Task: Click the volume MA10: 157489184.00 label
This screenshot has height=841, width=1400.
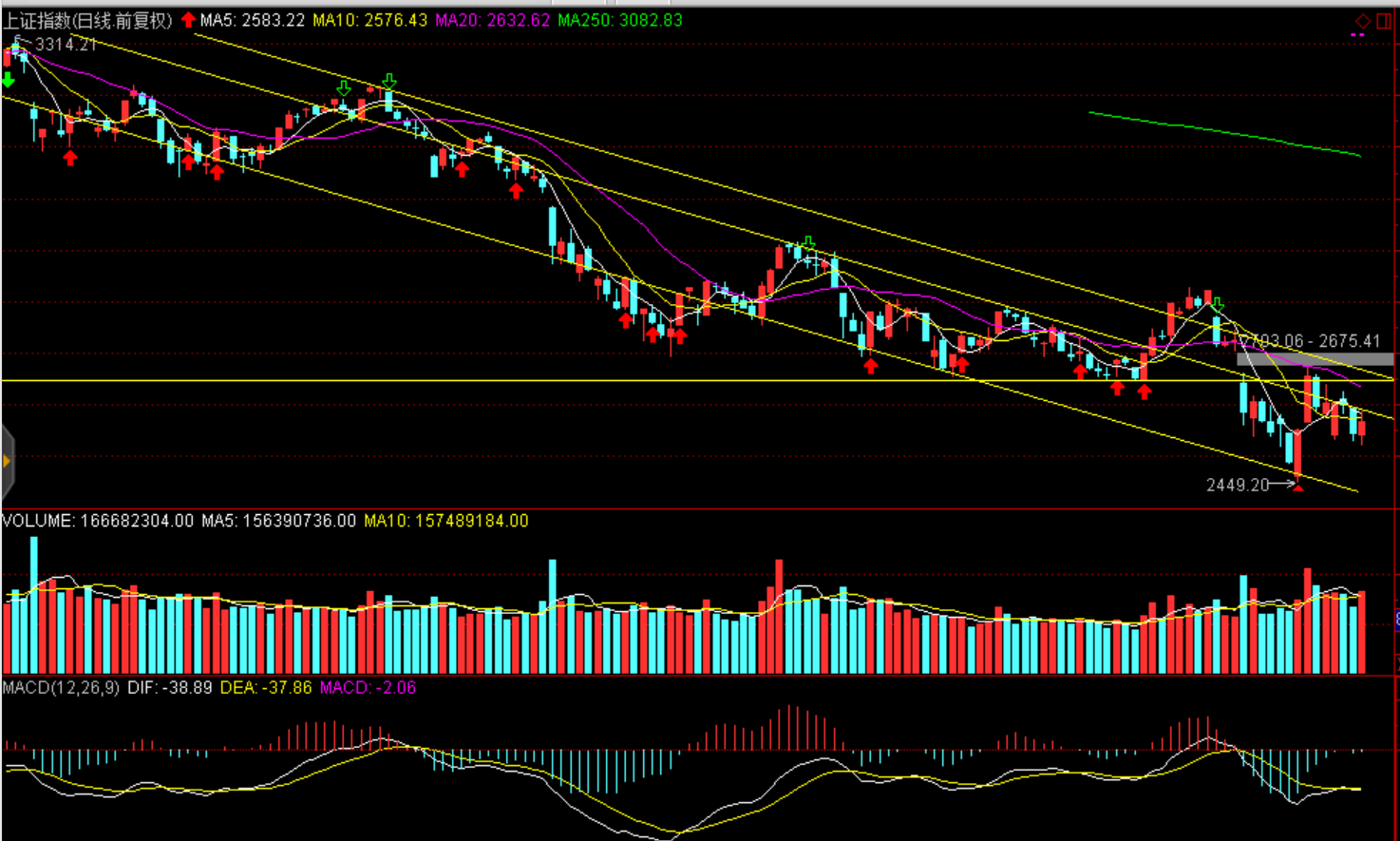Action: (445, 521)
